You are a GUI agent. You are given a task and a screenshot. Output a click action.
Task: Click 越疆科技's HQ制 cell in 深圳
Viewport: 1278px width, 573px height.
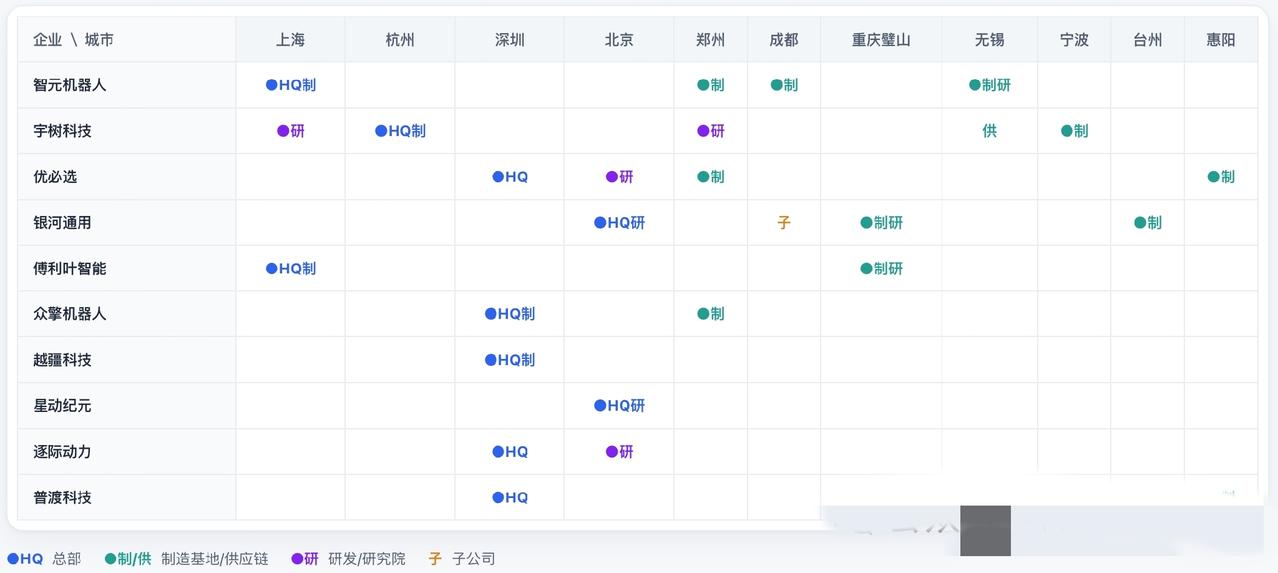coord(510,360)
